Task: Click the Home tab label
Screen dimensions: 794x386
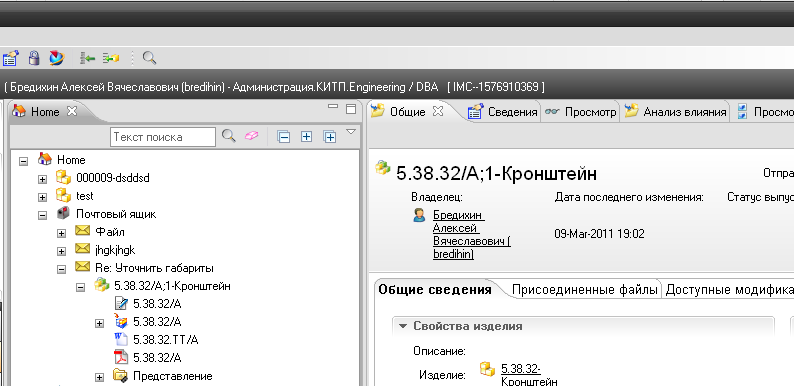Action: 45,112
